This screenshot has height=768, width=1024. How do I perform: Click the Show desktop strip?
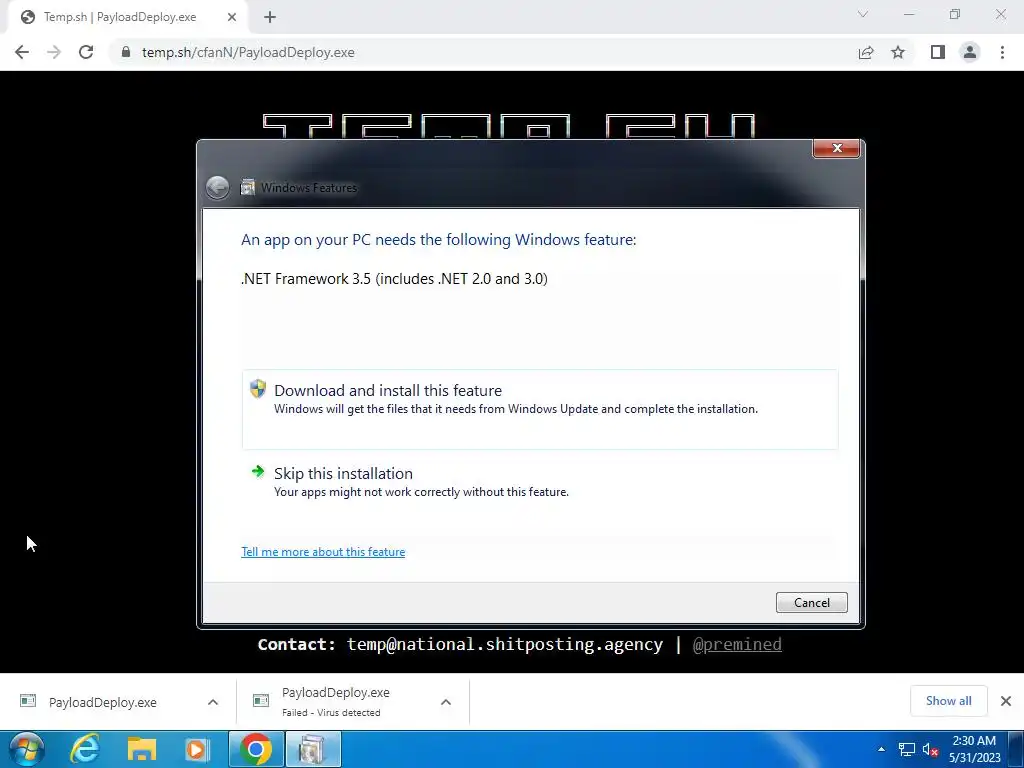point(1016,749)
